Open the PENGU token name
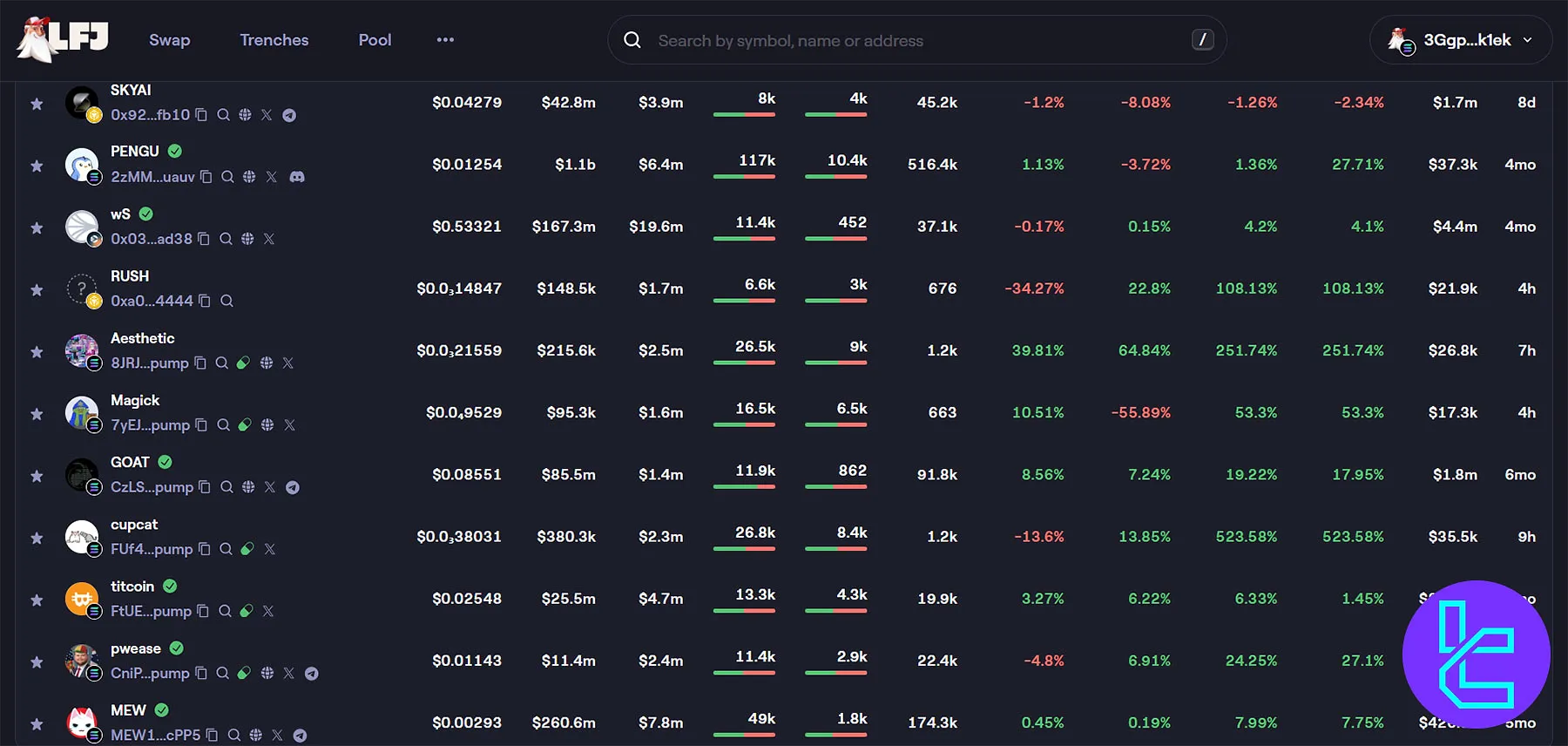The height and width of the screenshot is (746, 1568). (x=135, y=152)
